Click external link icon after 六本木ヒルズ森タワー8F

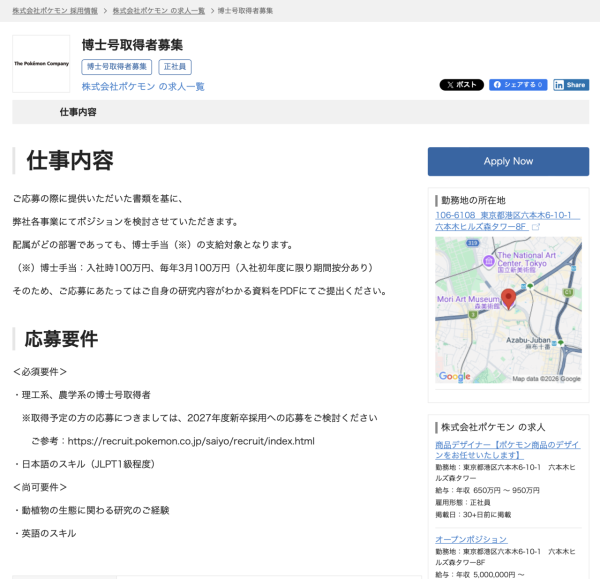[536, 227]
